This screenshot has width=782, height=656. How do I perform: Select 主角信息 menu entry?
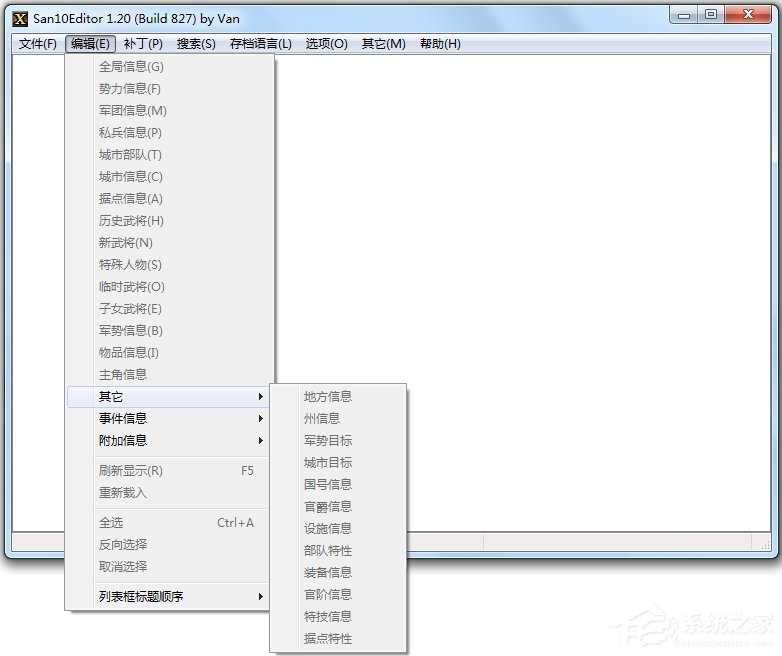[x=170, y=374]
